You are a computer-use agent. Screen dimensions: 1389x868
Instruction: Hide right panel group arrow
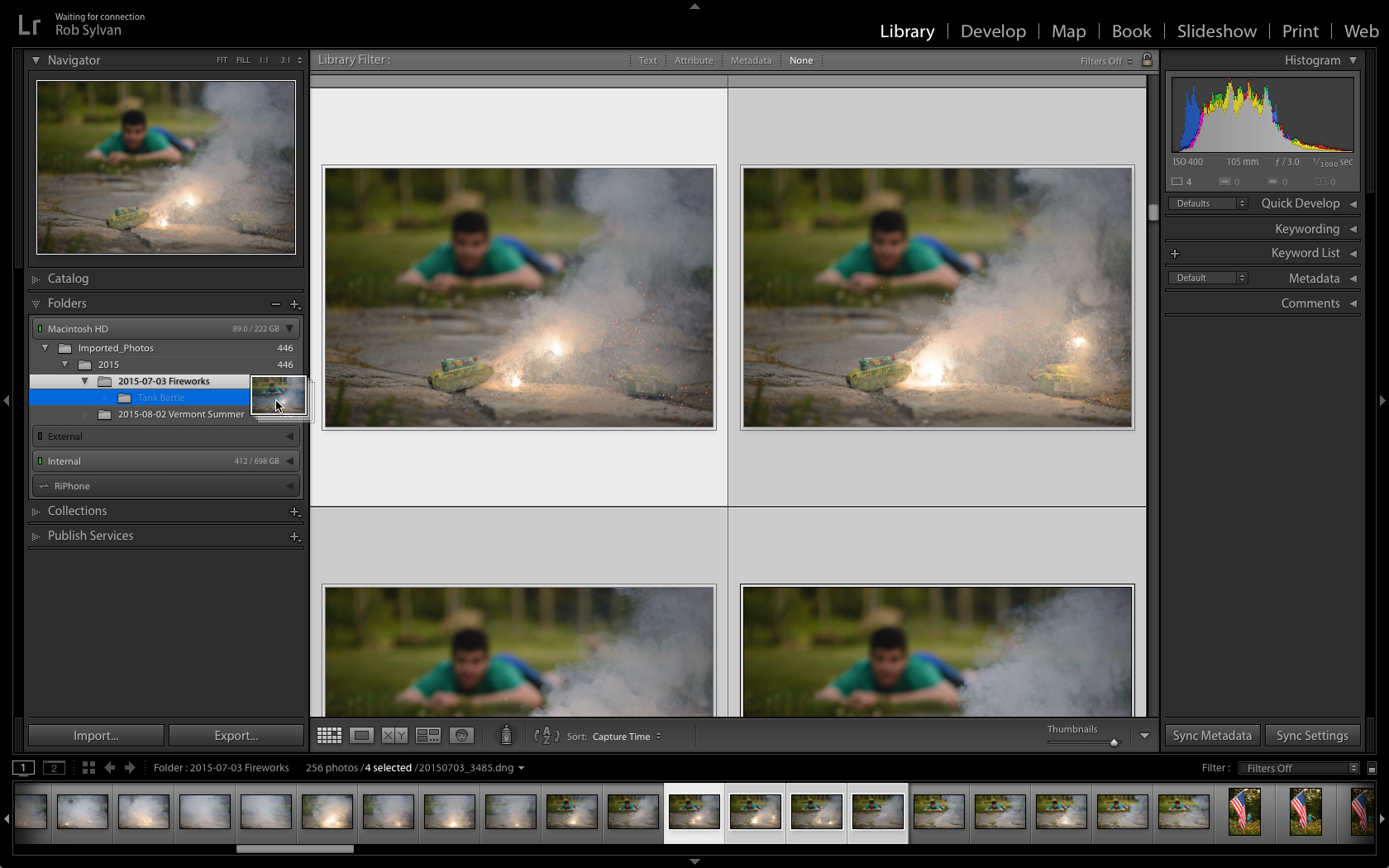[1382, 400]
